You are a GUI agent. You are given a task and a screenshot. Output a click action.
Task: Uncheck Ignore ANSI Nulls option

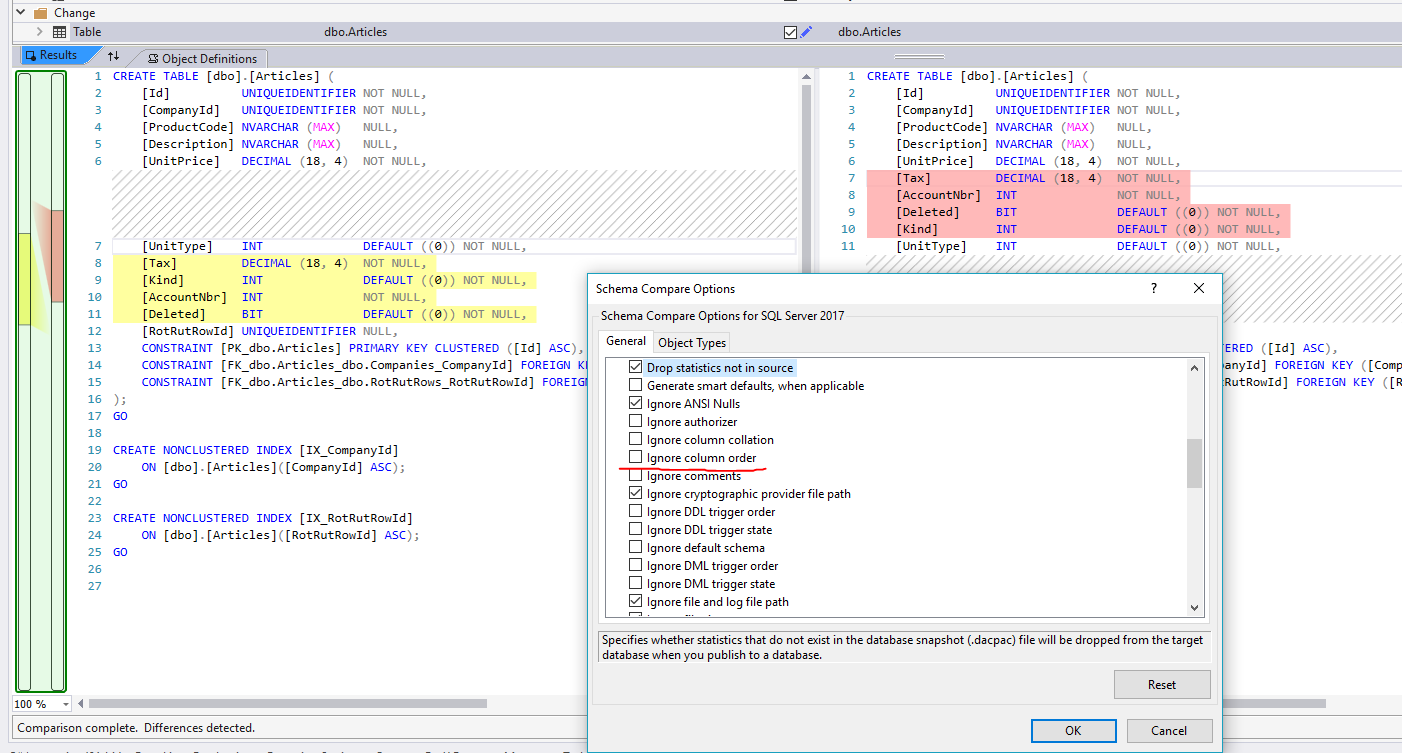(635, 403)
